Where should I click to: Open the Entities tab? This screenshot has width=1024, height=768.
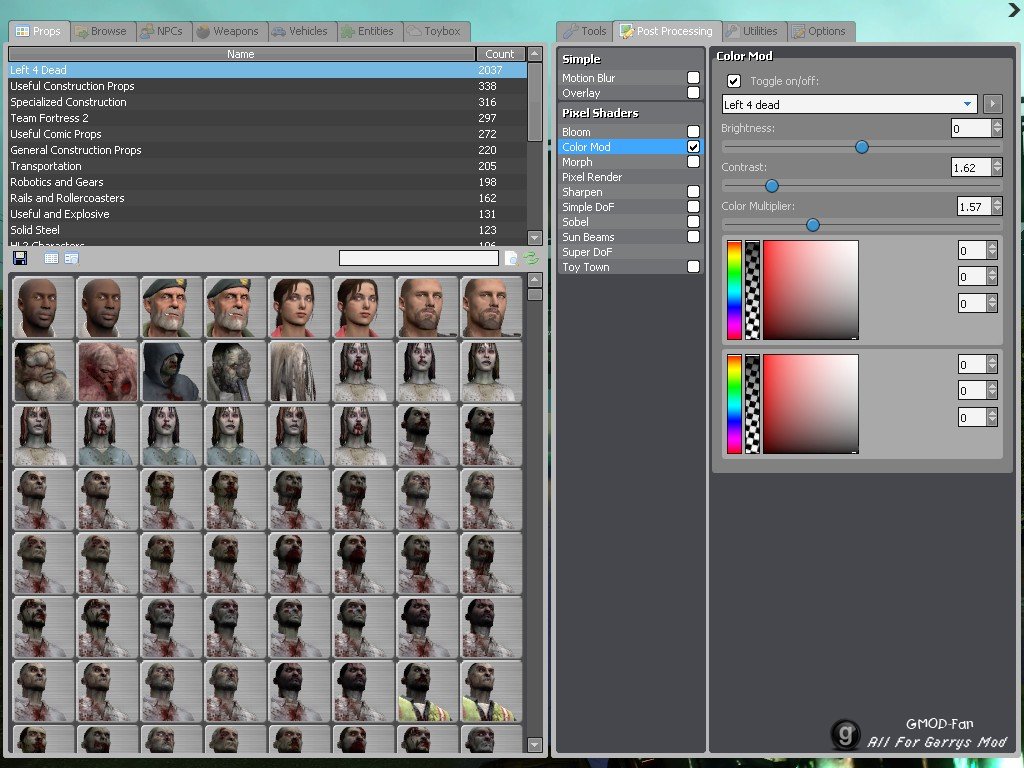tap(368, 31)
